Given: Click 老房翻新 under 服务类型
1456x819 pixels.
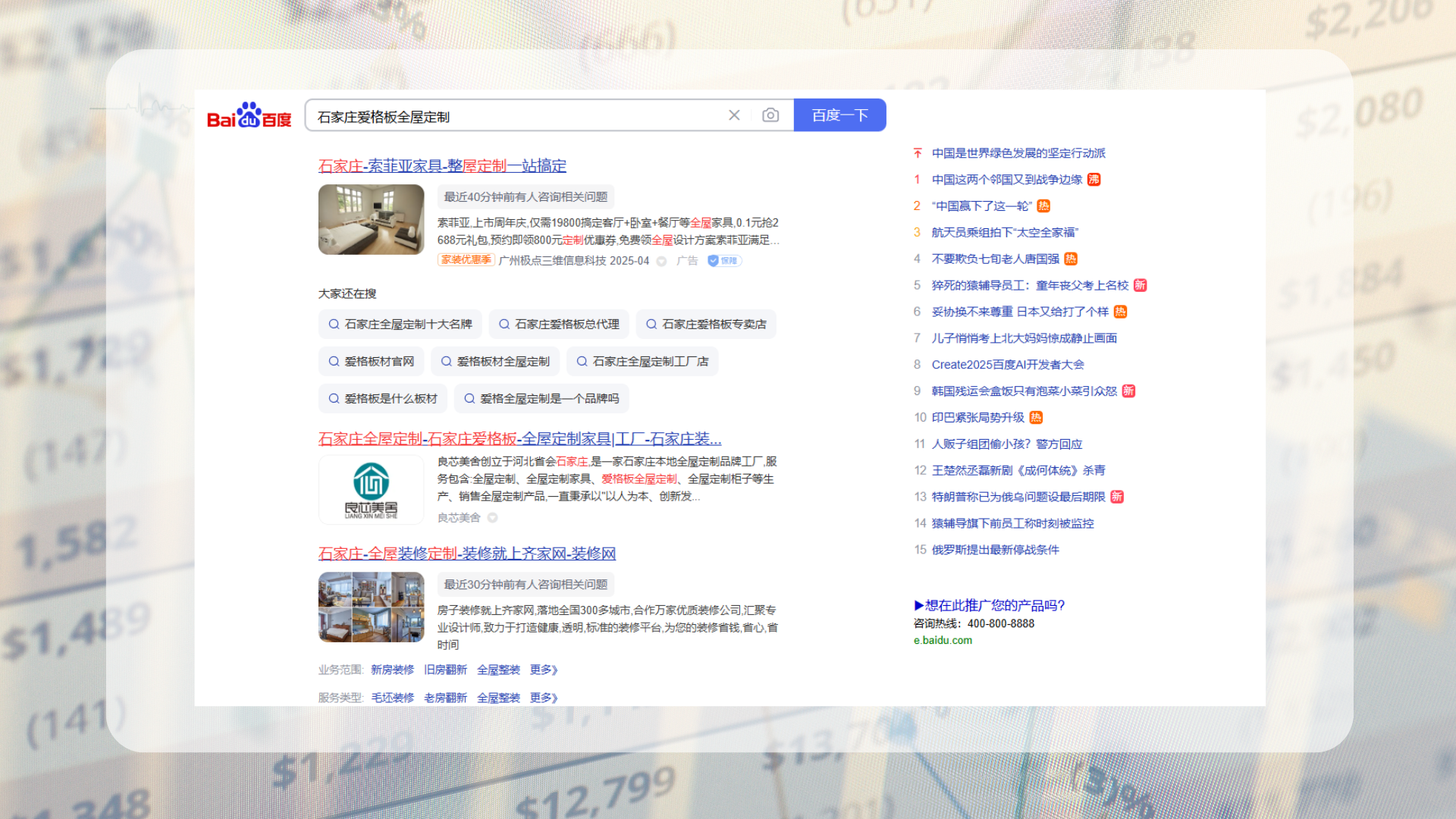Looking at the screenshot, I should click(445, 698).
